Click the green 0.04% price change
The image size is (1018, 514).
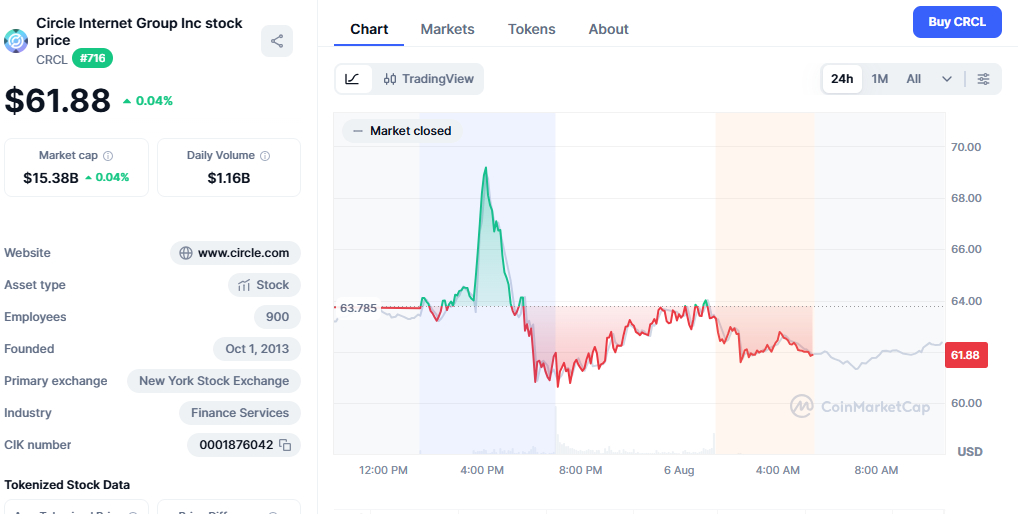pyautogui.click(x=148, y=101)
